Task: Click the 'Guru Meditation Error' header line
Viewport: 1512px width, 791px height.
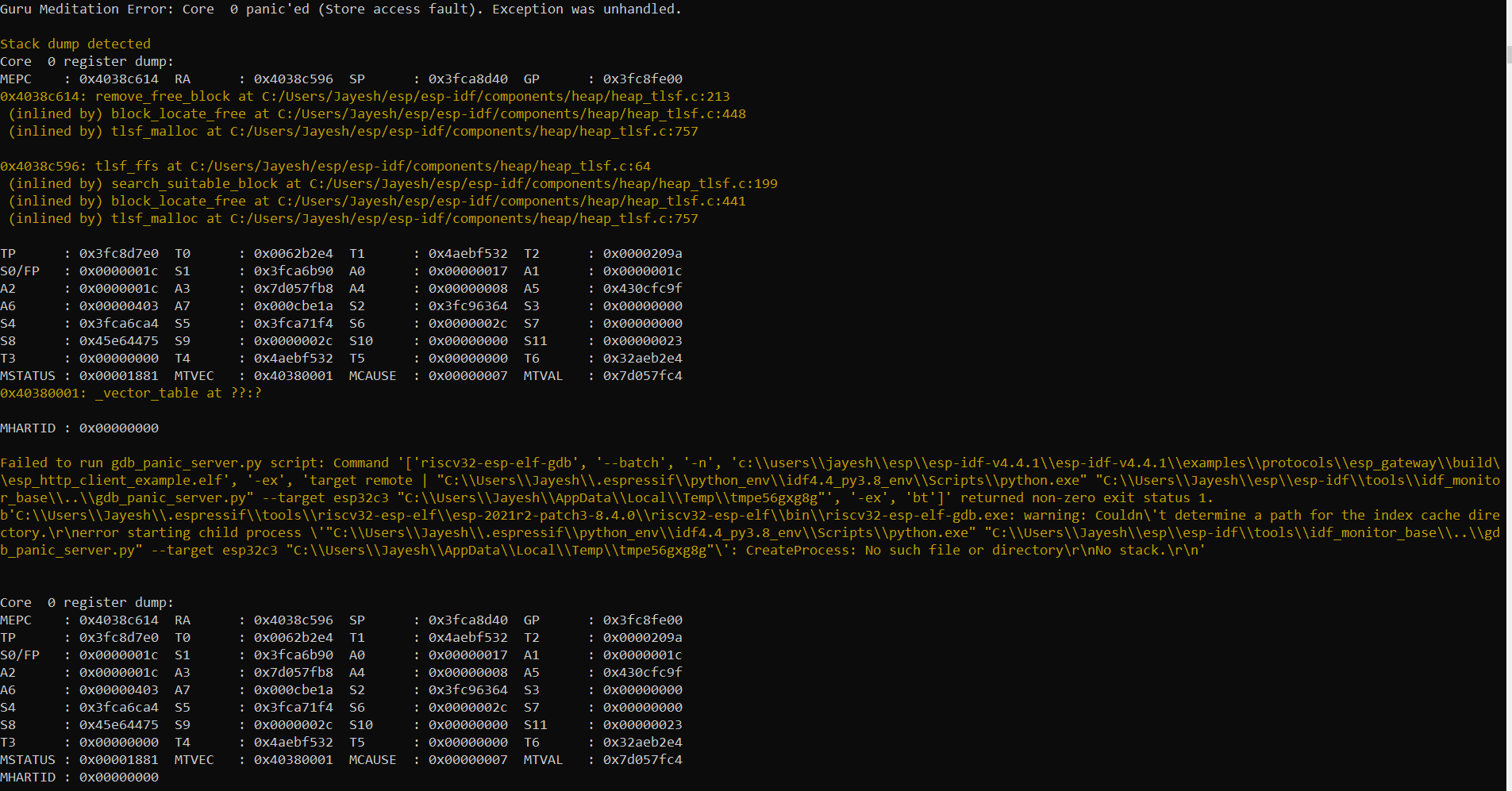Action: (x=340, y=10)
